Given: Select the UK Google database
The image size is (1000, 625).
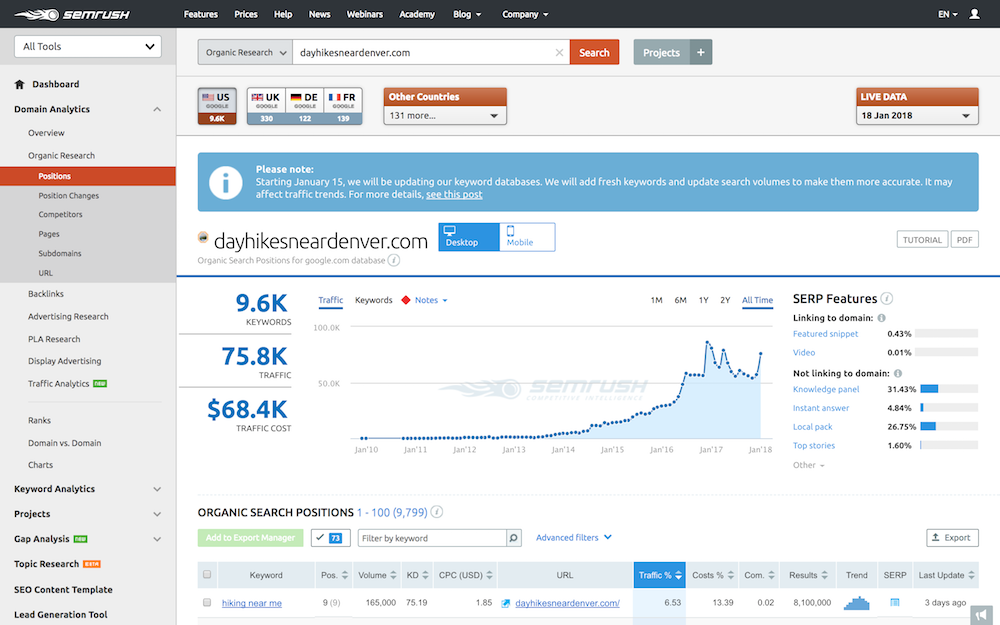Looking at the screenshot, I should 266,106.
